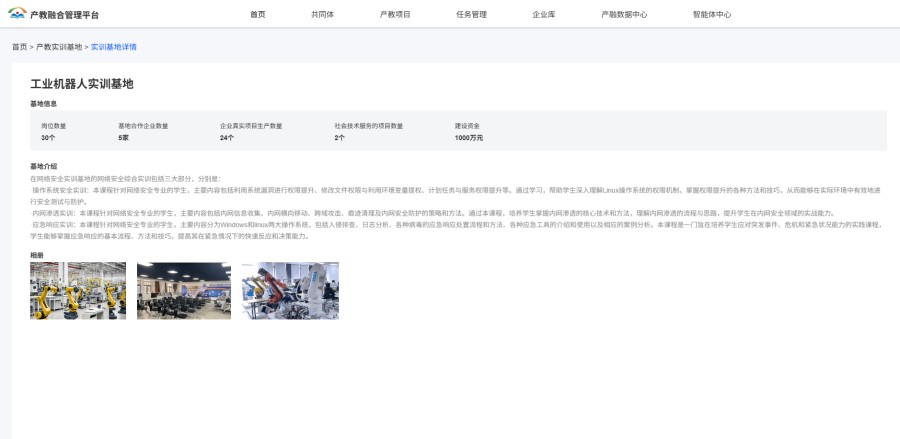The width and height of the screenshot is (900, 439).
Task: Click the 企业真实项目生产数量 label
Action: [x=251, y=126]
